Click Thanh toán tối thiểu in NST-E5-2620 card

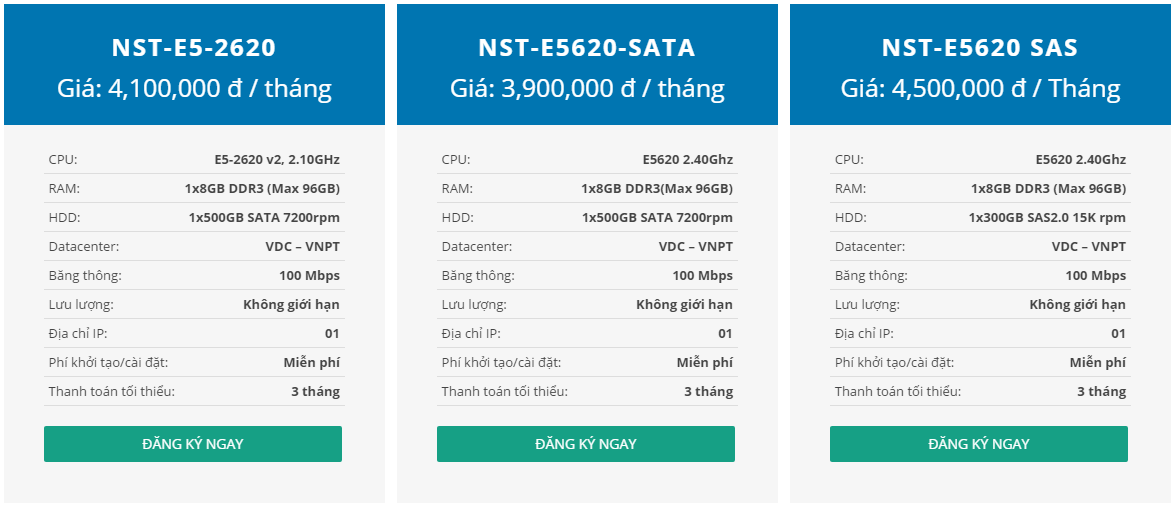coord(112,392)
